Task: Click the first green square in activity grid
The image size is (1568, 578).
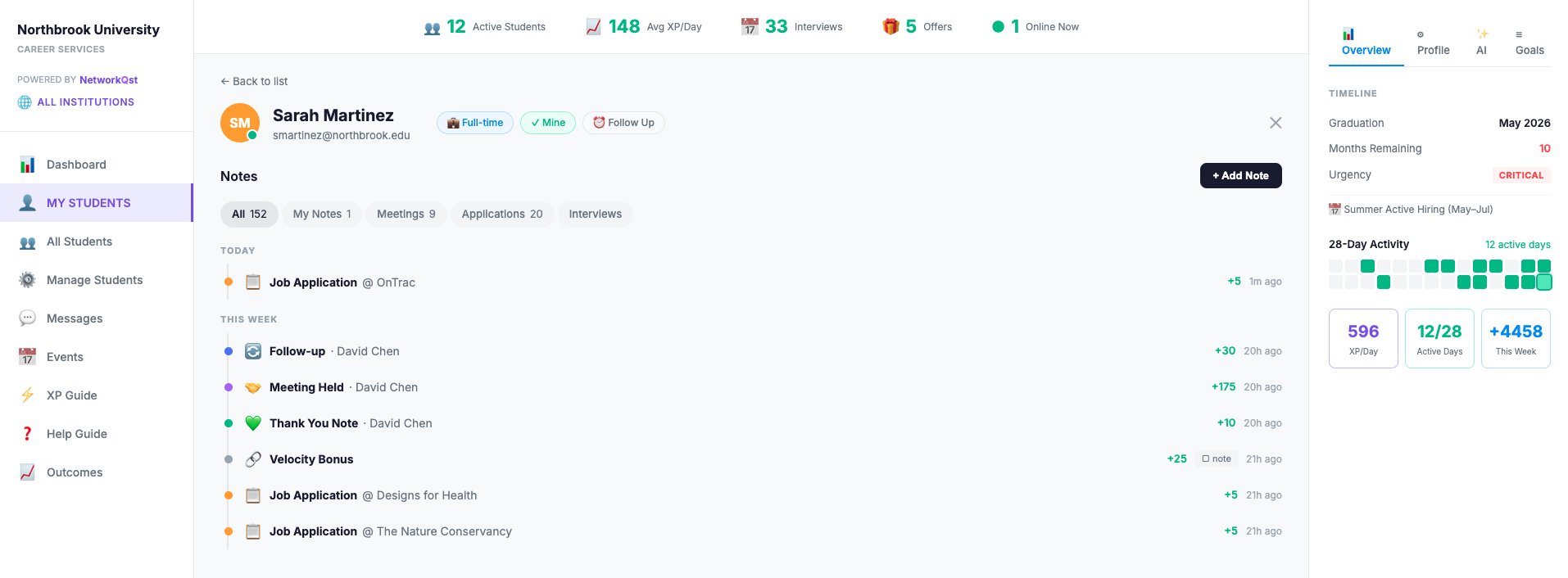Action: pyautogui.click(x=1367, y=266)
